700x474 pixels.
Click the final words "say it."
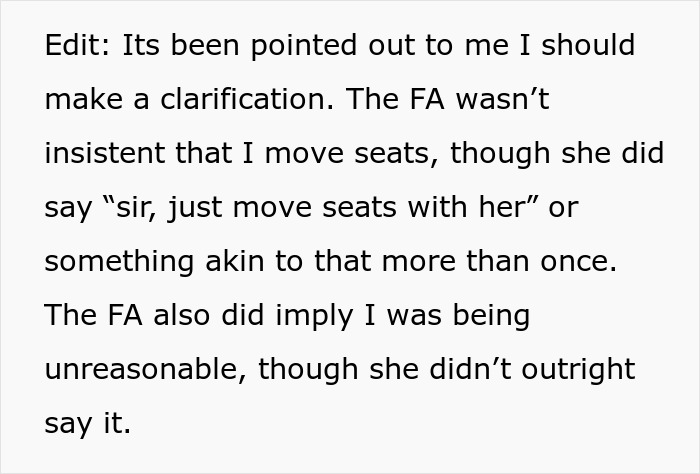click(88, 424)
